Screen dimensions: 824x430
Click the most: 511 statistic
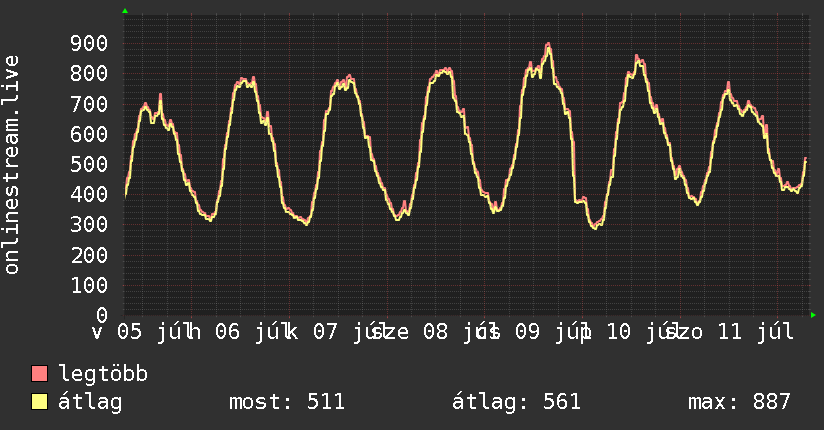[287, 402]
